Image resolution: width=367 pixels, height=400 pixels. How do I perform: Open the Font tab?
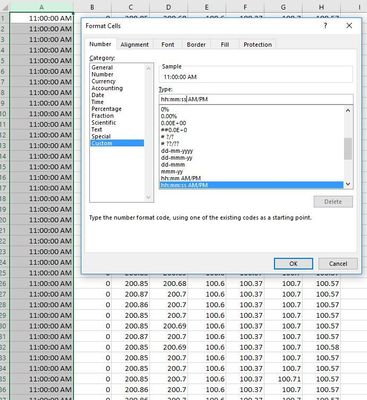click(168, 44)
